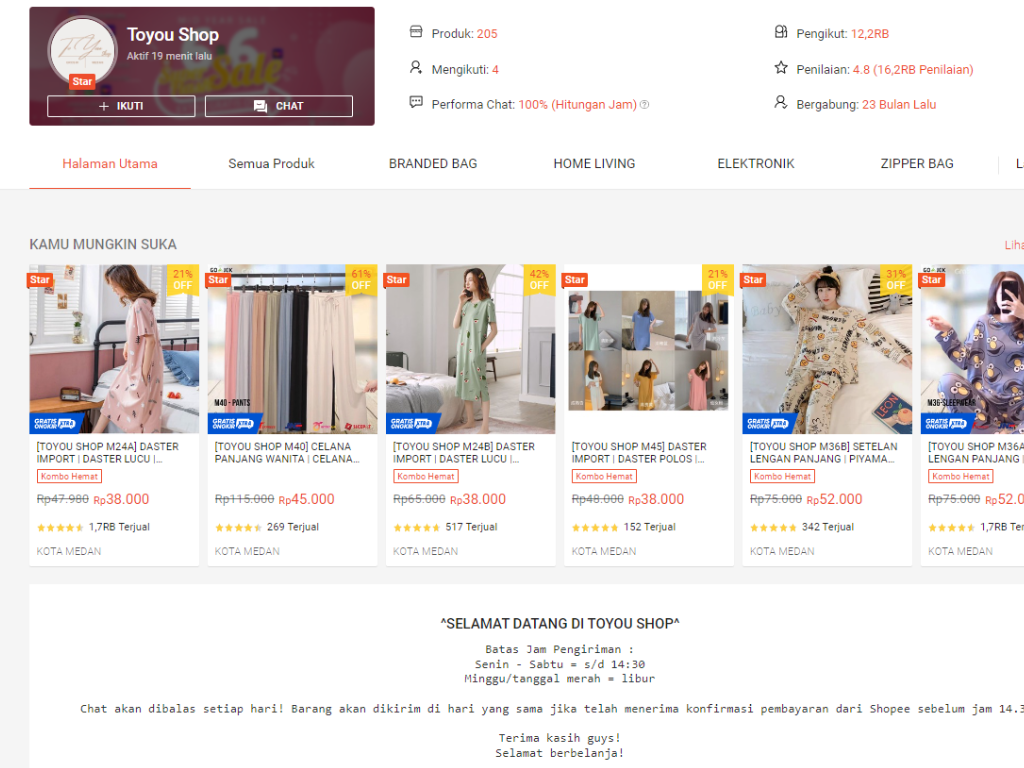The image size is (1024, 768).
Task: Click the star rating beside 269 Terjual
Action: 238,528
